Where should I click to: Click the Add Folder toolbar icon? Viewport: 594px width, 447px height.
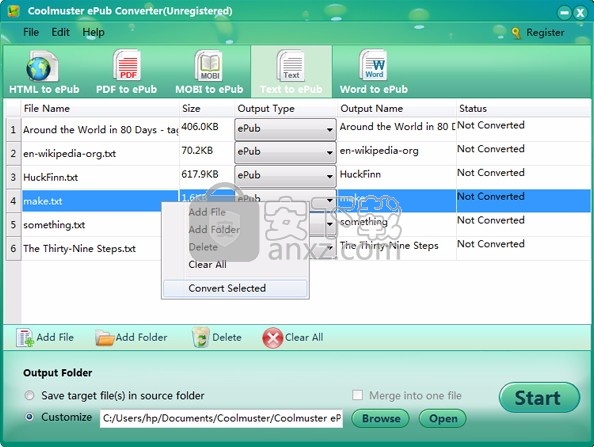click(105, 338)
